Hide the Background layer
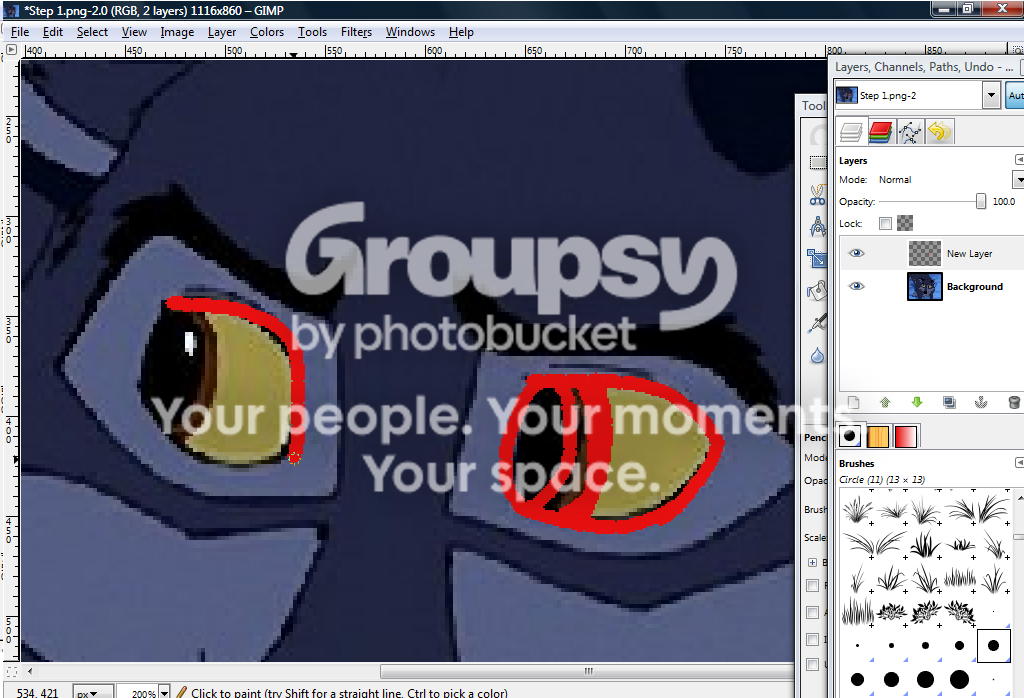The image size is (1024, 698). click(856, 286)
